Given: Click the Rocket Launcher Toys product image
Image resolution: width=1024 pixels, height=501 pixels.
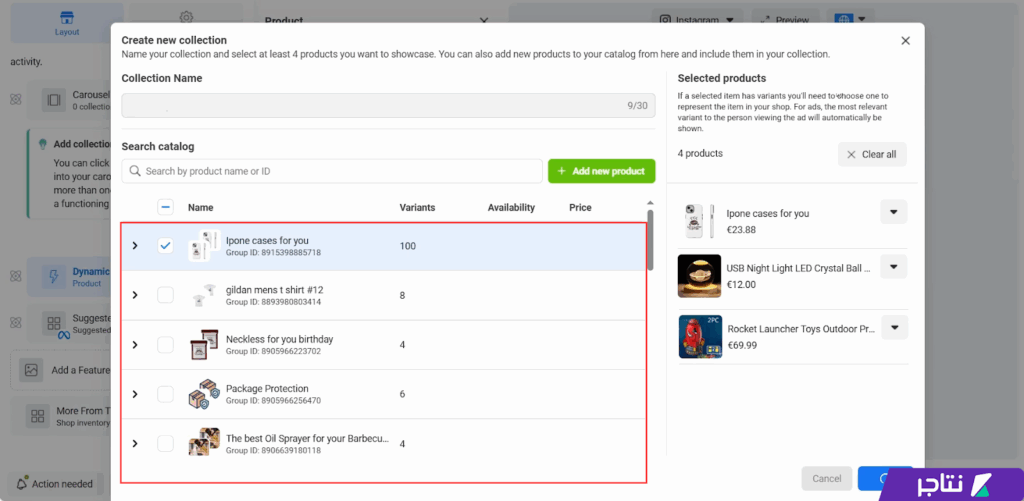Looking at the screenshot, I should tap(699, 337).
